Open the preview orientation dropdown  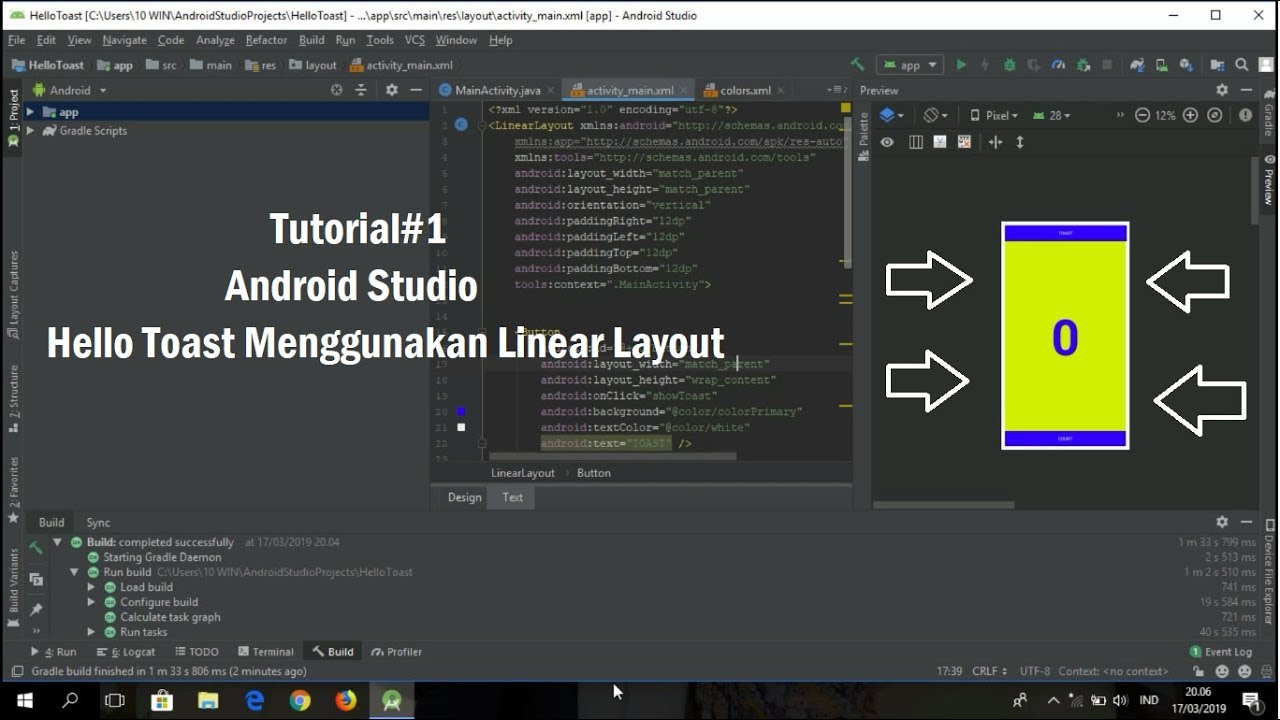tap(934, 115)
